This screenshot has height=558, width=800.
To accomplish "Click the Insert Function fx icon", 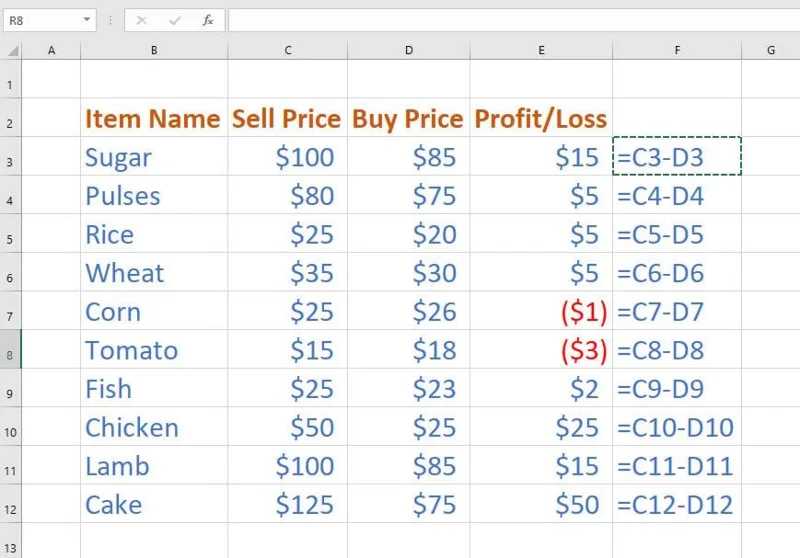I will 208,20.
